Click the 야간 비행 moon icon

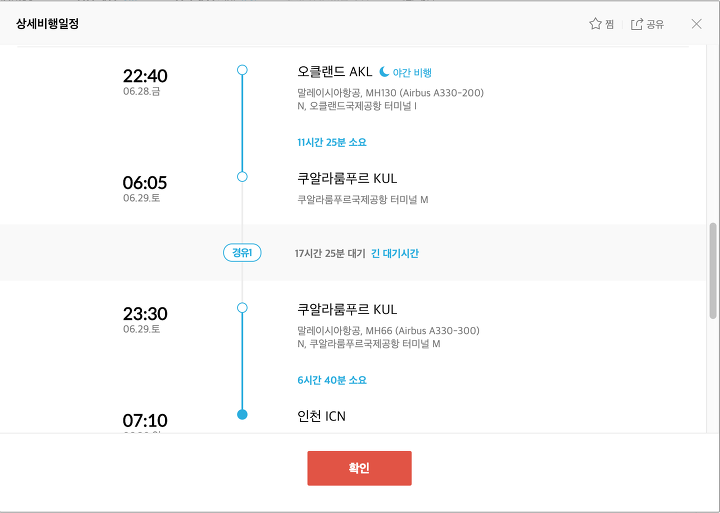point(384,72)
